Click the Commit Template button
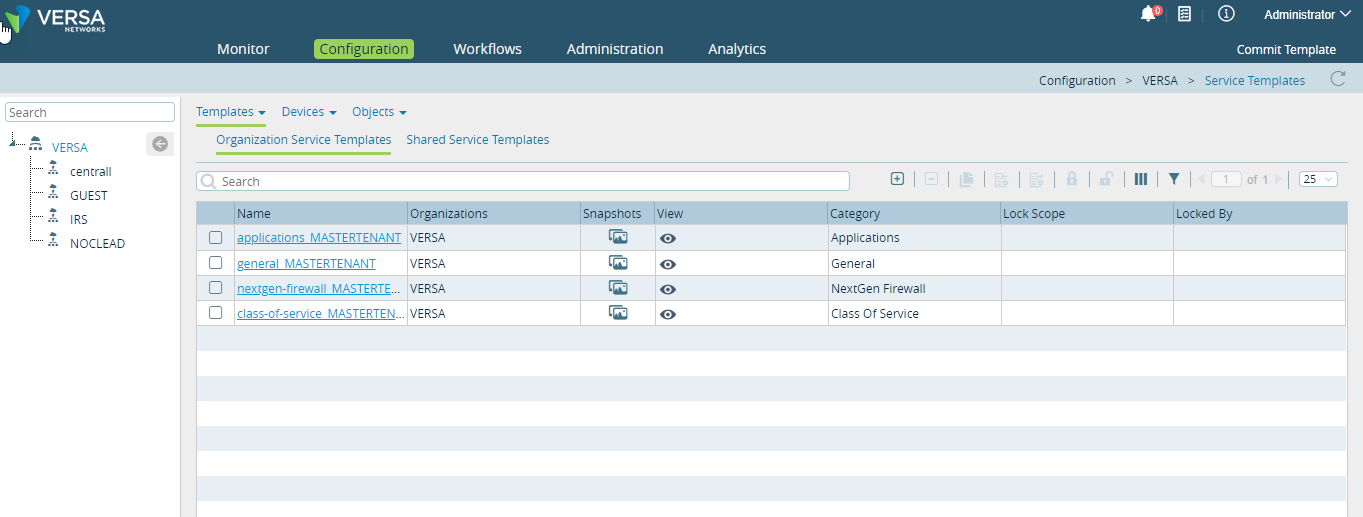1363x517 pixels. click(1286, 49)
